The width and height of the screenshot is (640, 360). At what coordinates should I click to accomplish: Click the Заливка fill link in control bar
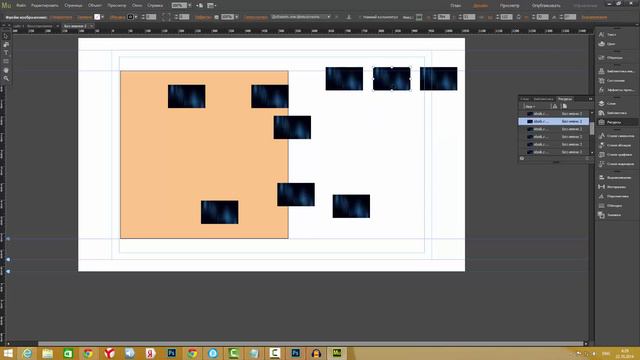click(84, 17)
